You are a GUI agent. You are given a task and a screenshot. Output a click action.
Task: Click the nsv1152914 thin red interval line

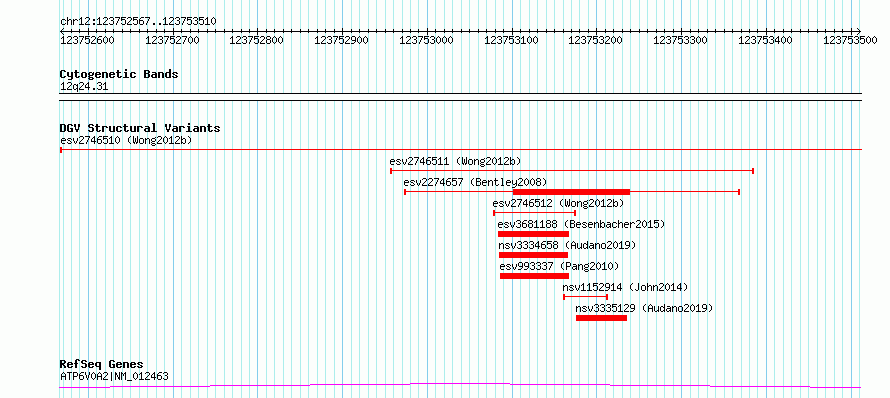(586, 296)
